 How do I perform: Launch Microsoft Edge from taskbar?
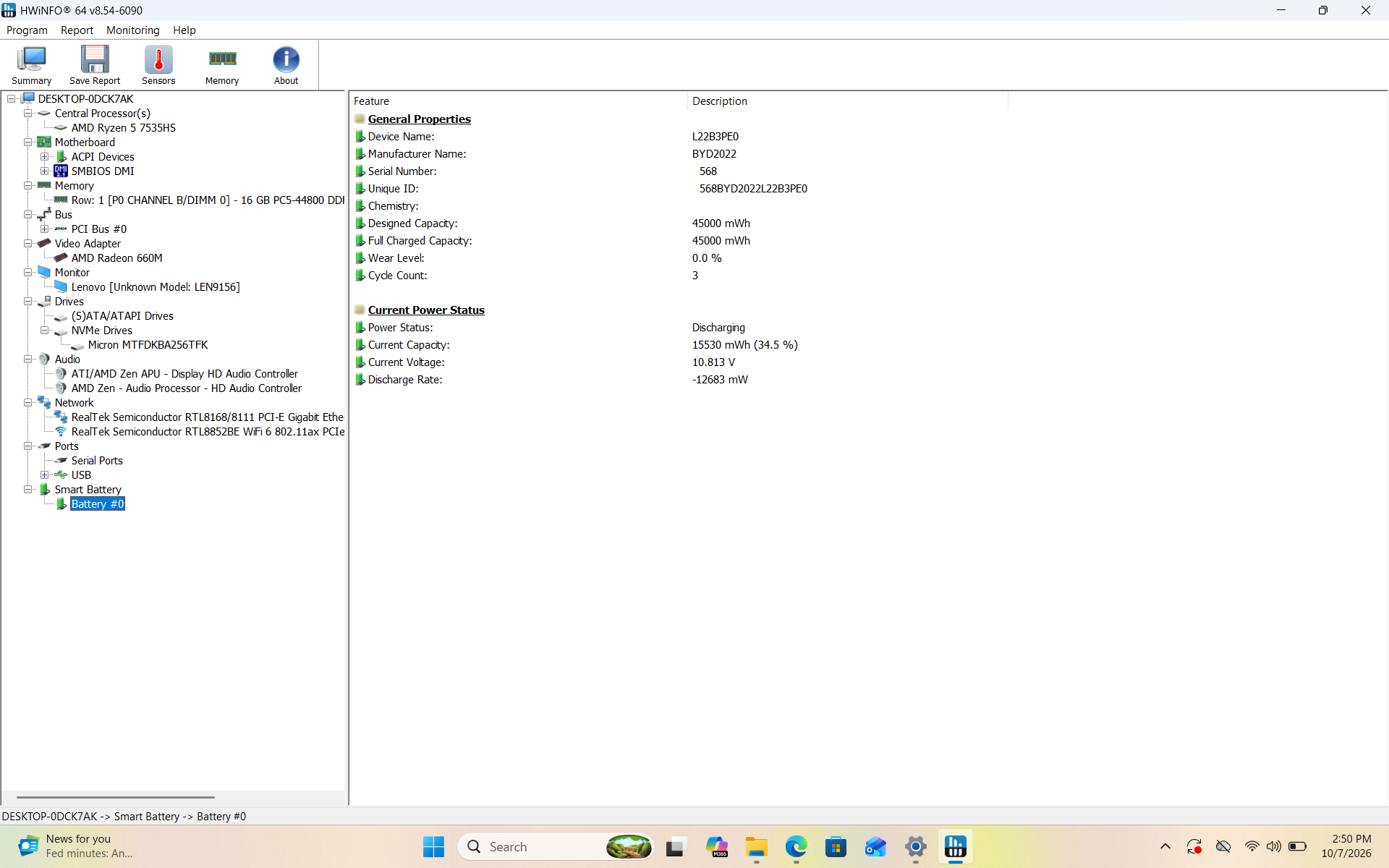(797, 846)
